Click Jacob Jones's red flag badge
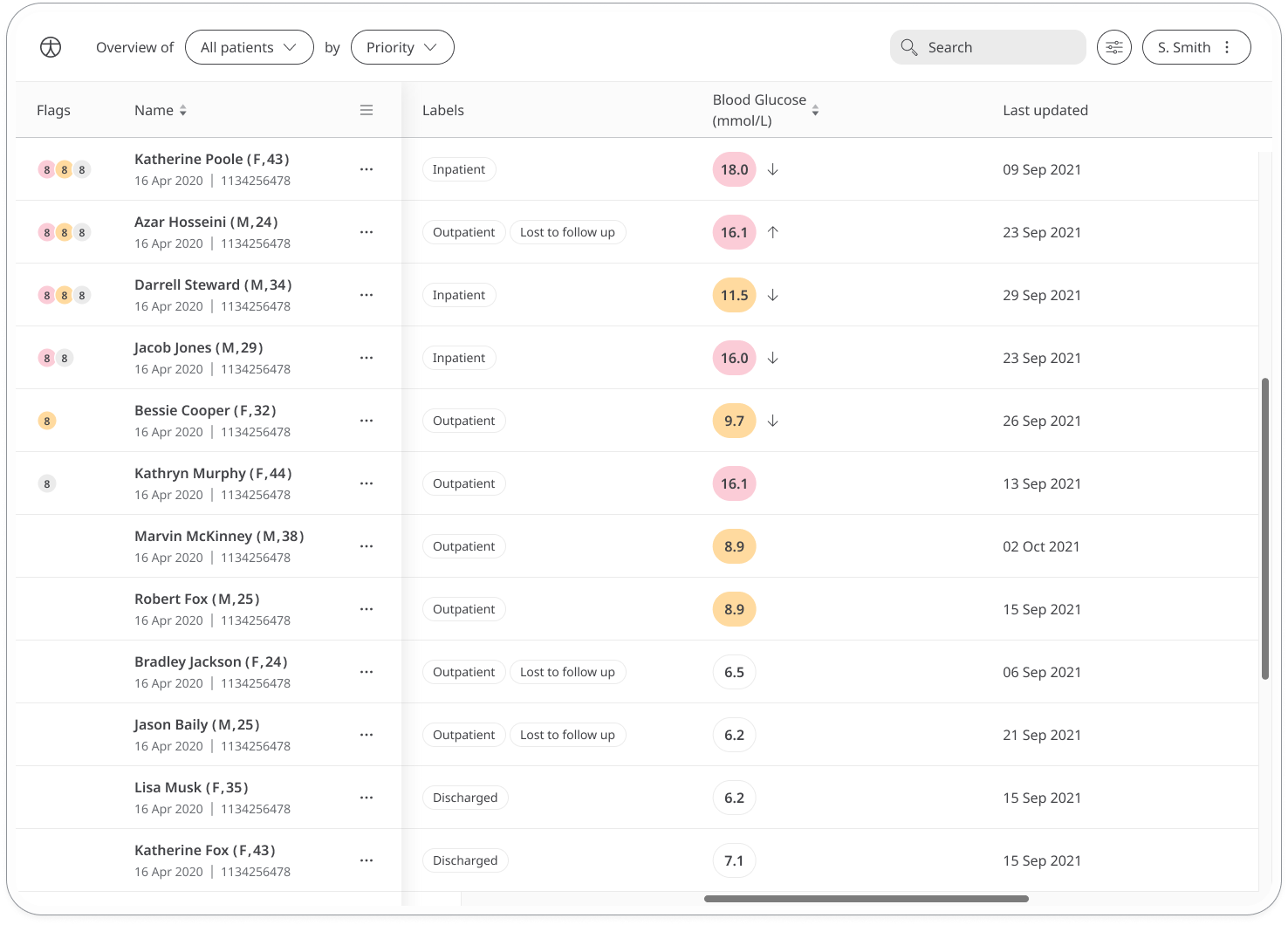The height and width of the screenshot is (925, 1288). point(47,358)
